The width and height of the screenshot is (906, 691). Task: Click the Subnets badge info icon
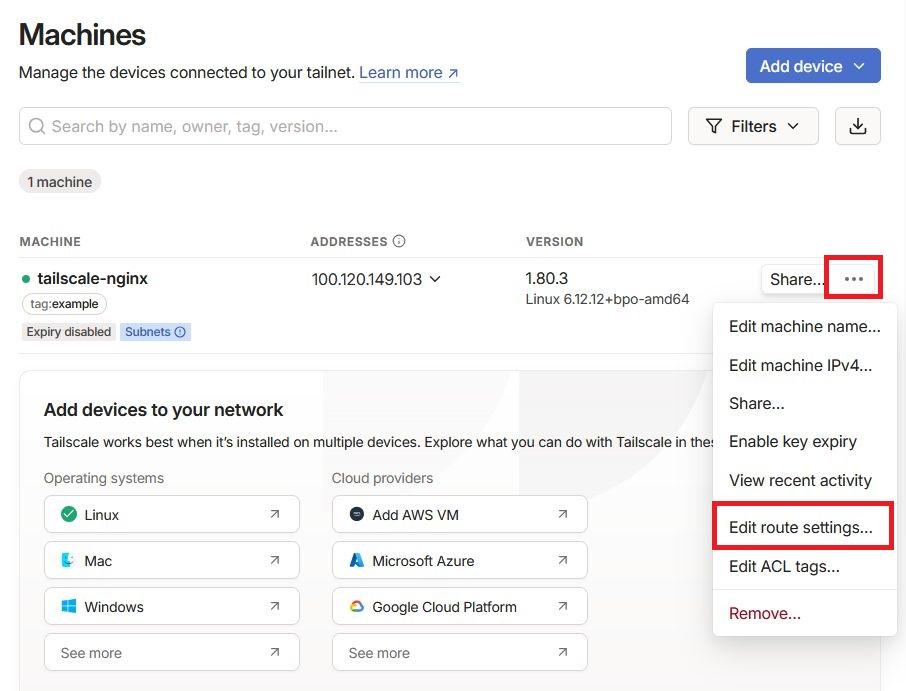pos(180,332)
